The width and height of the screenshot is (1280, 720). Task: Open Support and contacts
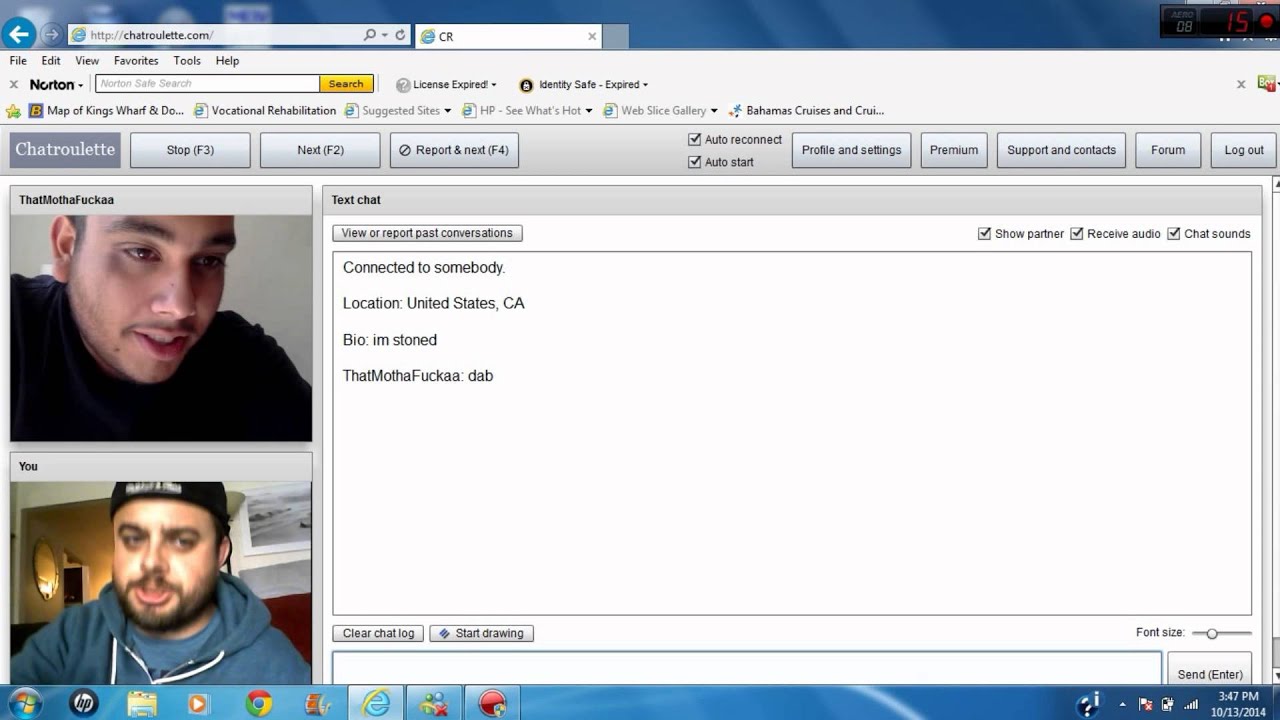point(1061,150)
